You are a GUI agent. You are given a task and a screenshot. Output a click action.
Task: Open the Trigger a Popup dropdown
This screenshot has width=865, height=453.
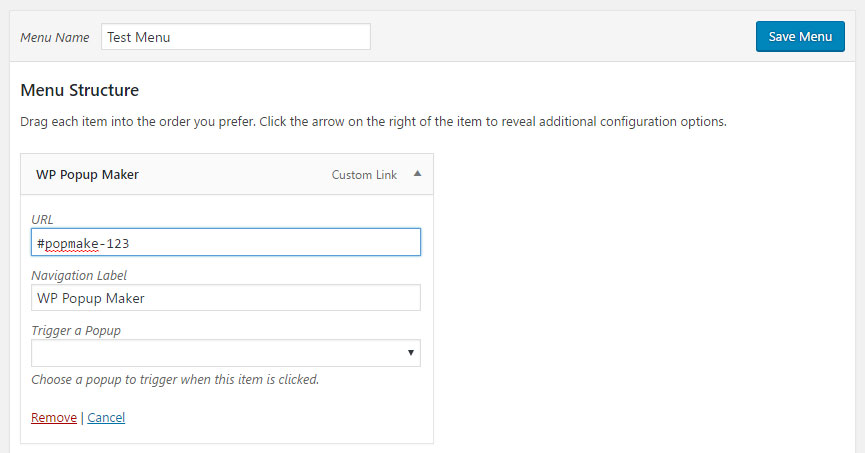click(x=226, y=353)
